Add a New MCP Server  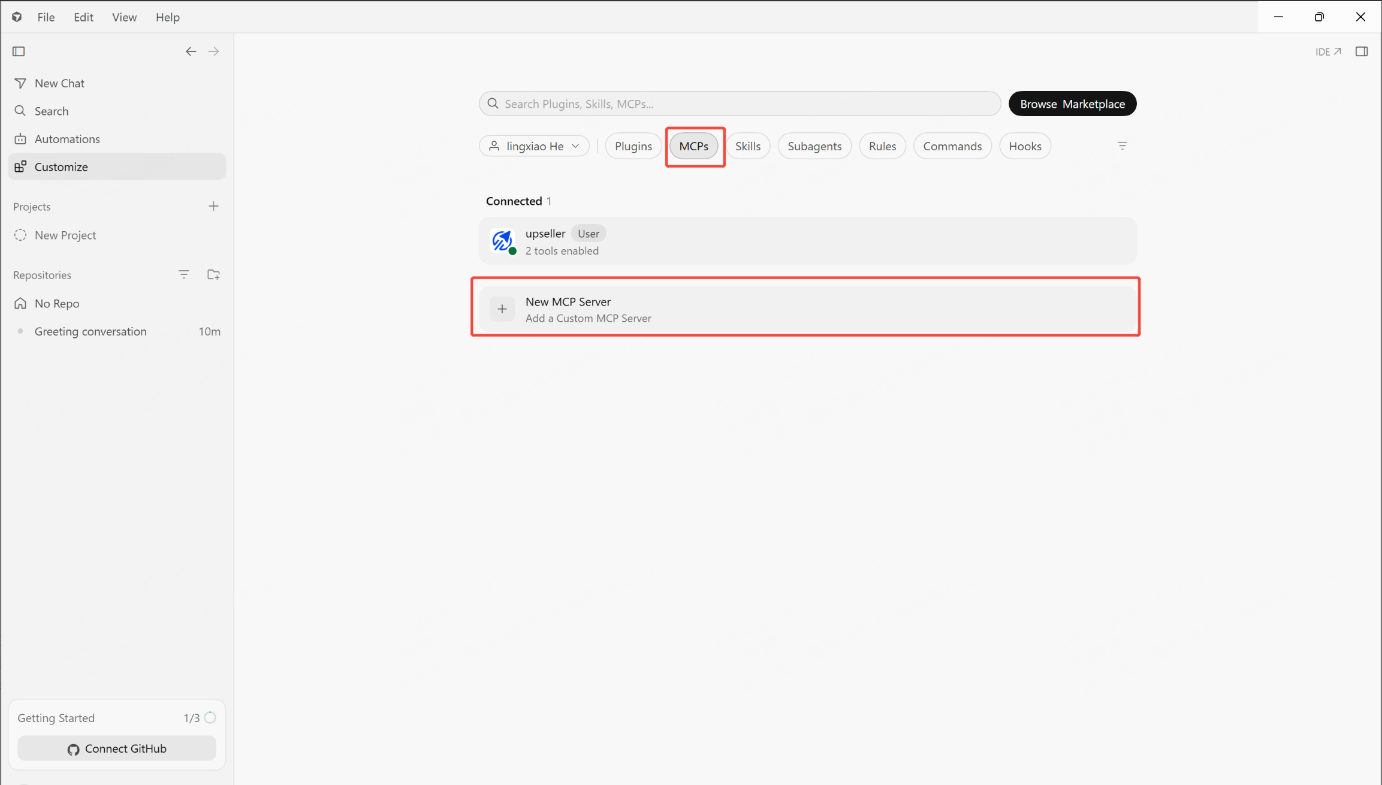point(807,310)
